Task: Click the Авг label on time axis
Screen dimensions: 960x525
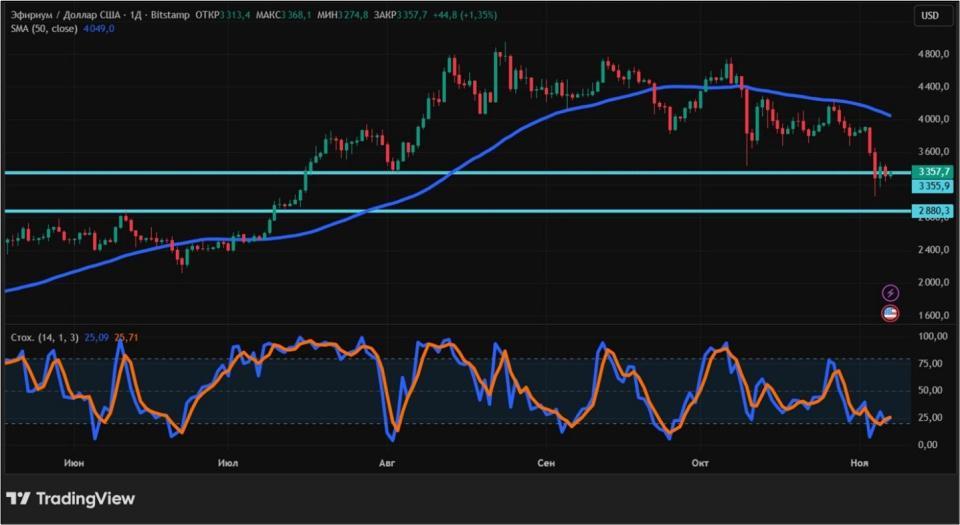Action: click(387, 463)
